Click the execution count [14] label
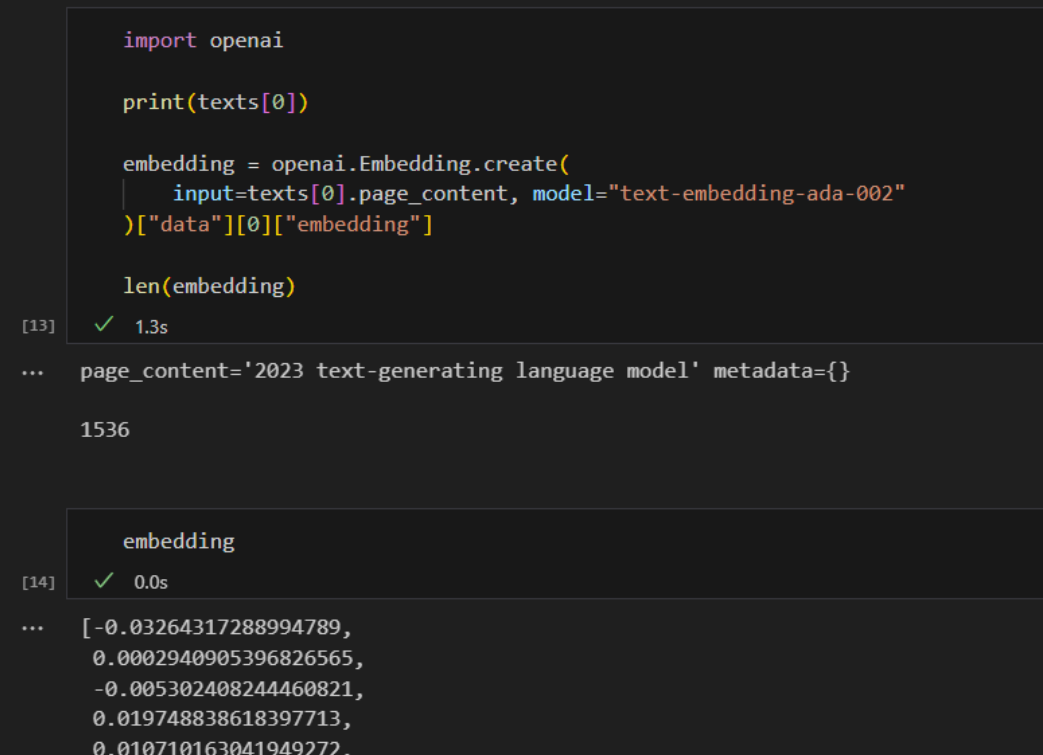 pos(38,582)
